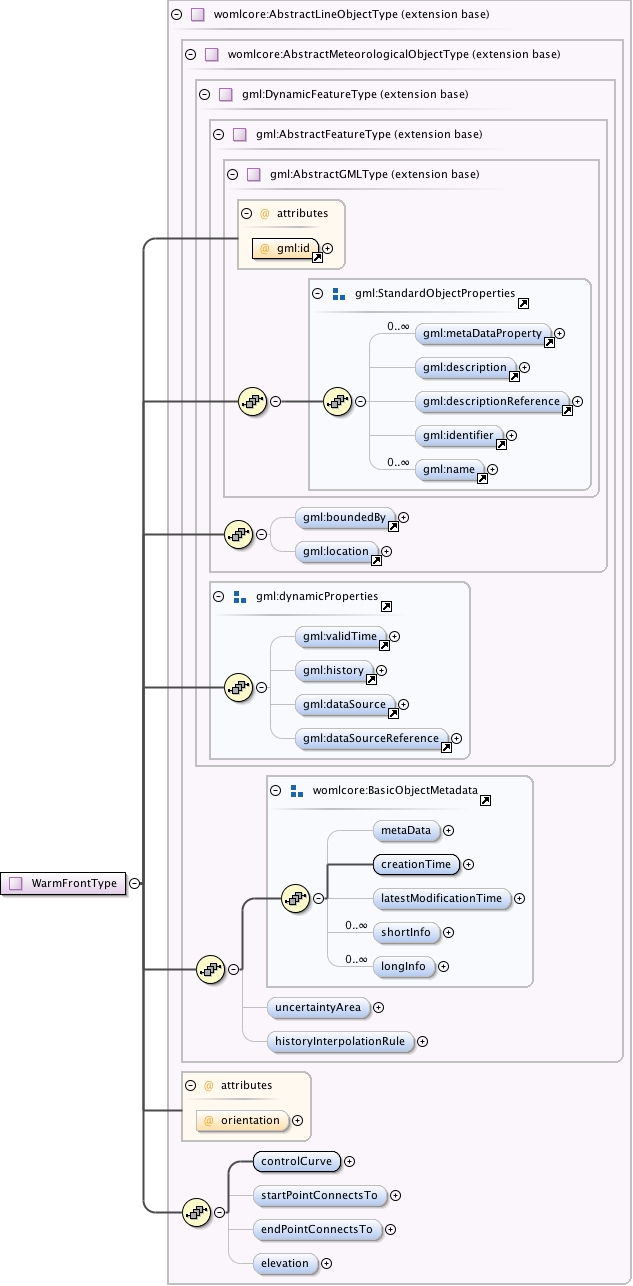Select the gml:identifier element box

(x=459, y=435)
